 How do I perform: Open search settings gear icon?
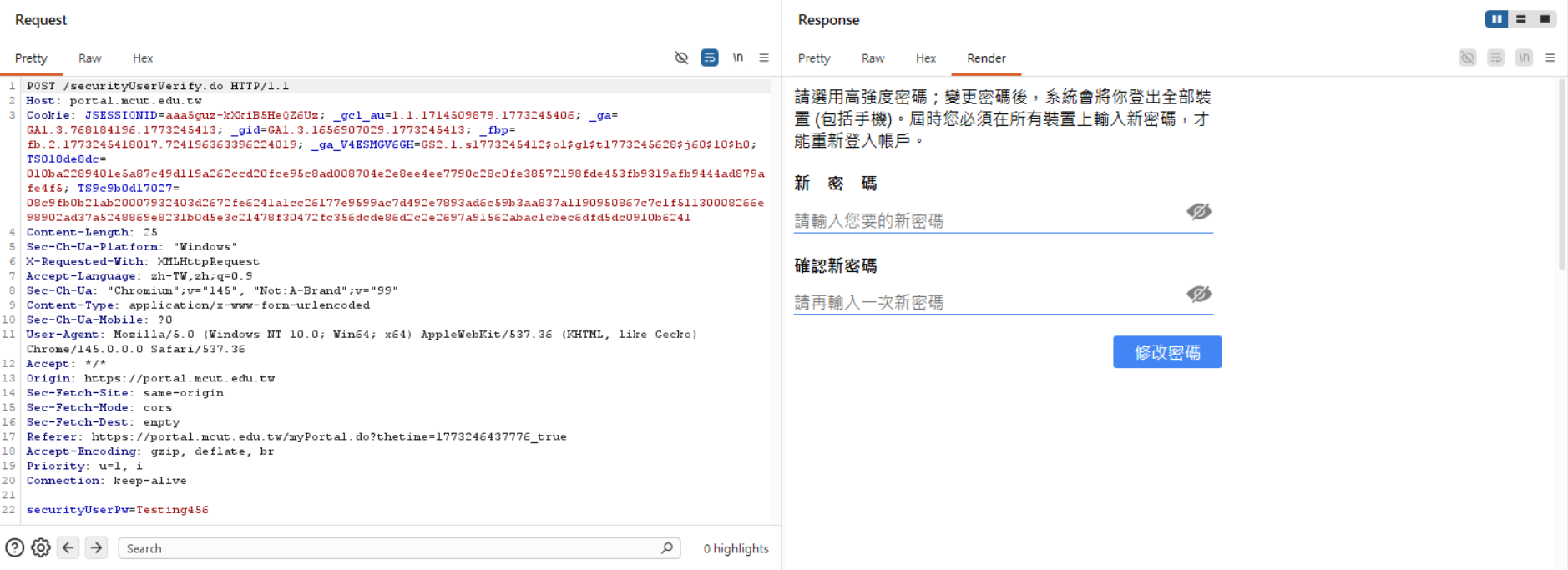point(41,548)
